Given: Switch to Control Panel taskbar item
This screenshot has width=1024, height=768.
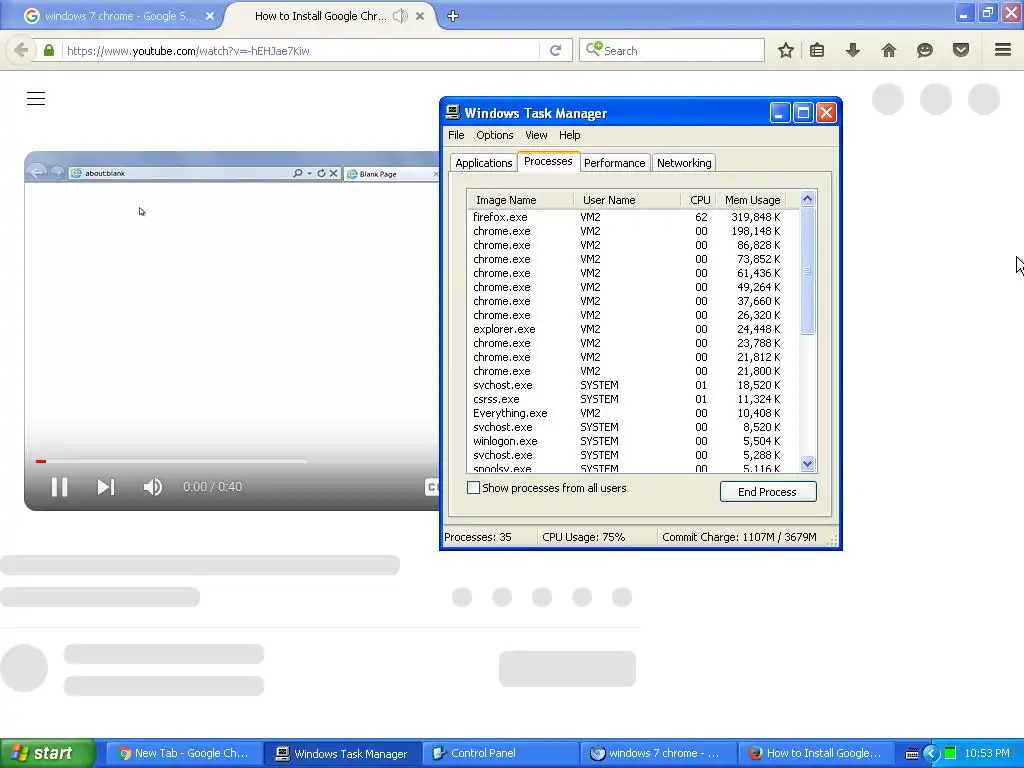Looking at the screenshot, I should (500, 754).
